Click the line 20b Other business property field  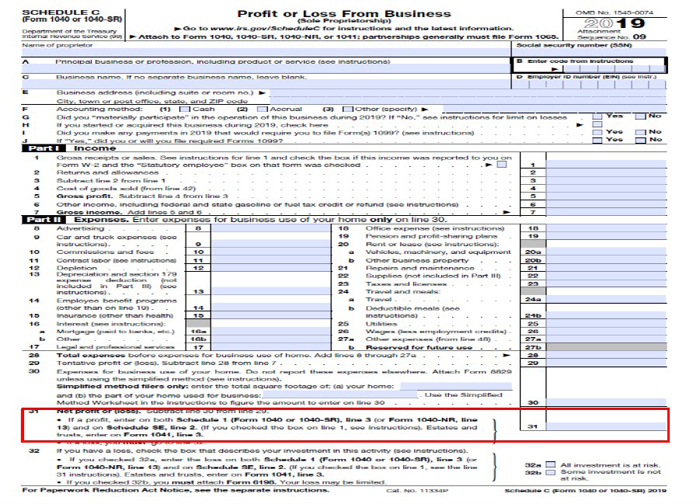pos(607,260)
